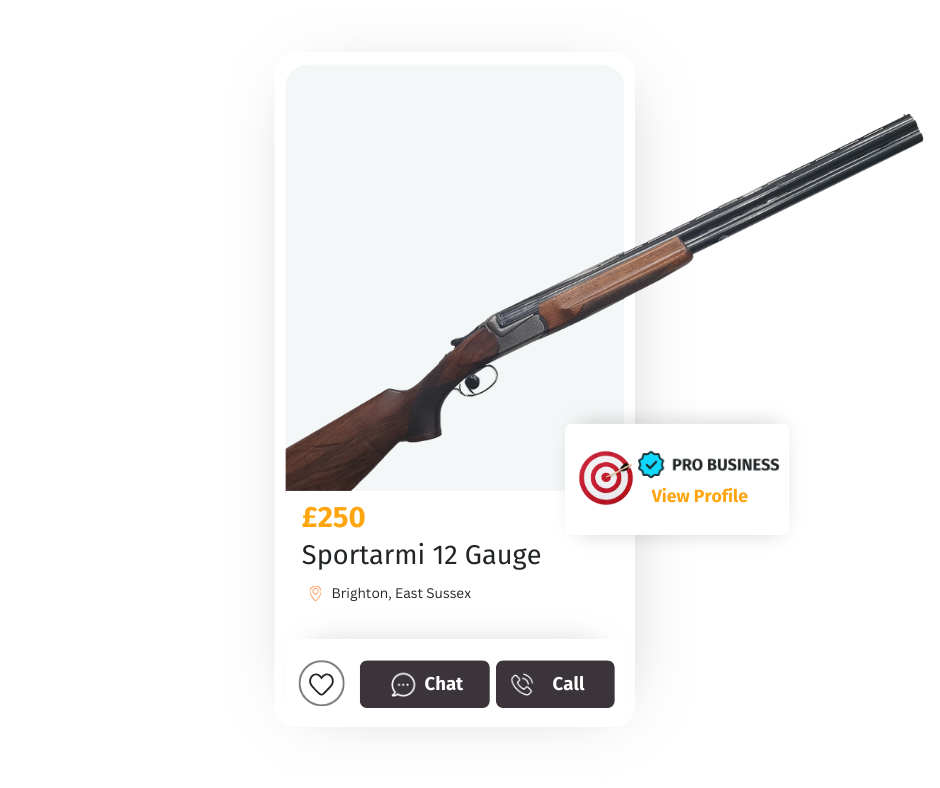Viewport: 940px width, 788px height.
Task: Click the Chat button
Action: point(424,684)
